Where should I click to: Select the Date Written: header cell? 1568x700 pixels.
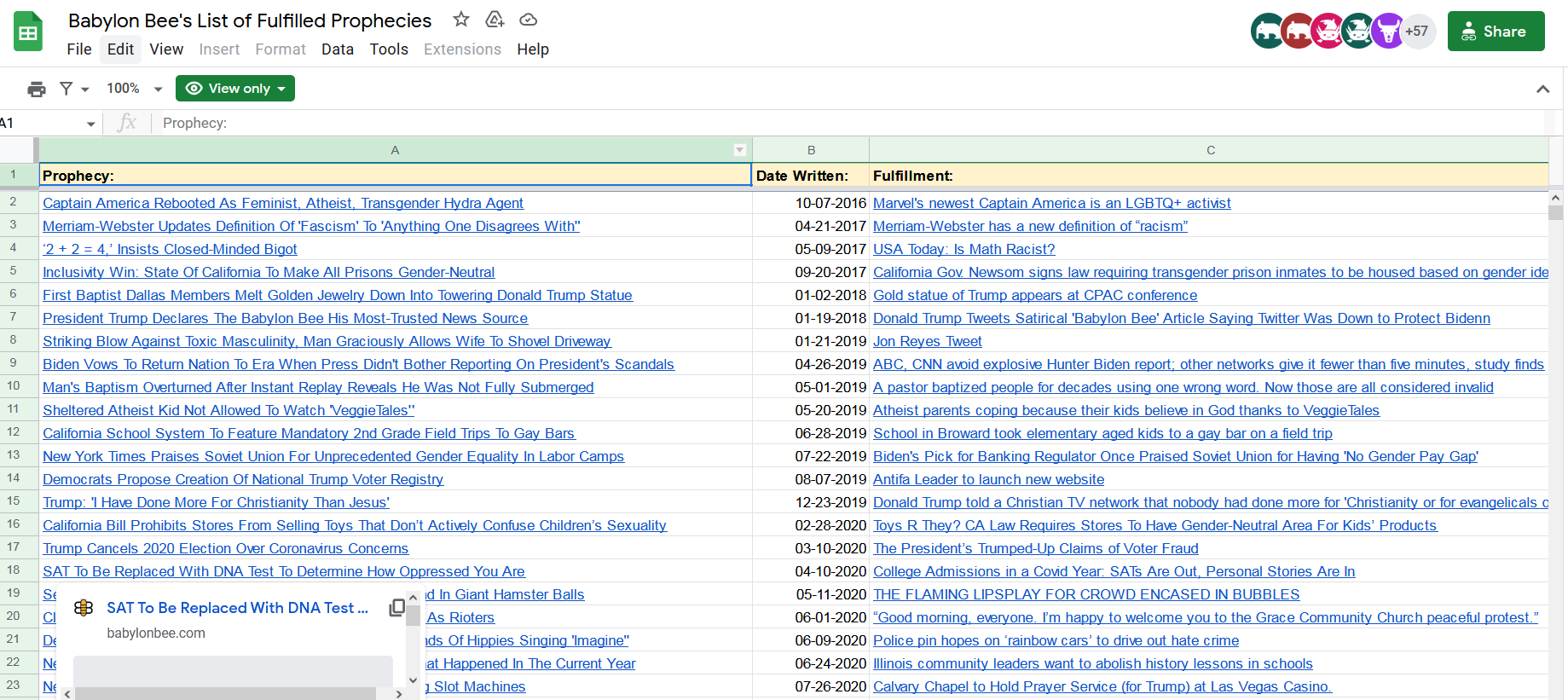coord(811,176)
